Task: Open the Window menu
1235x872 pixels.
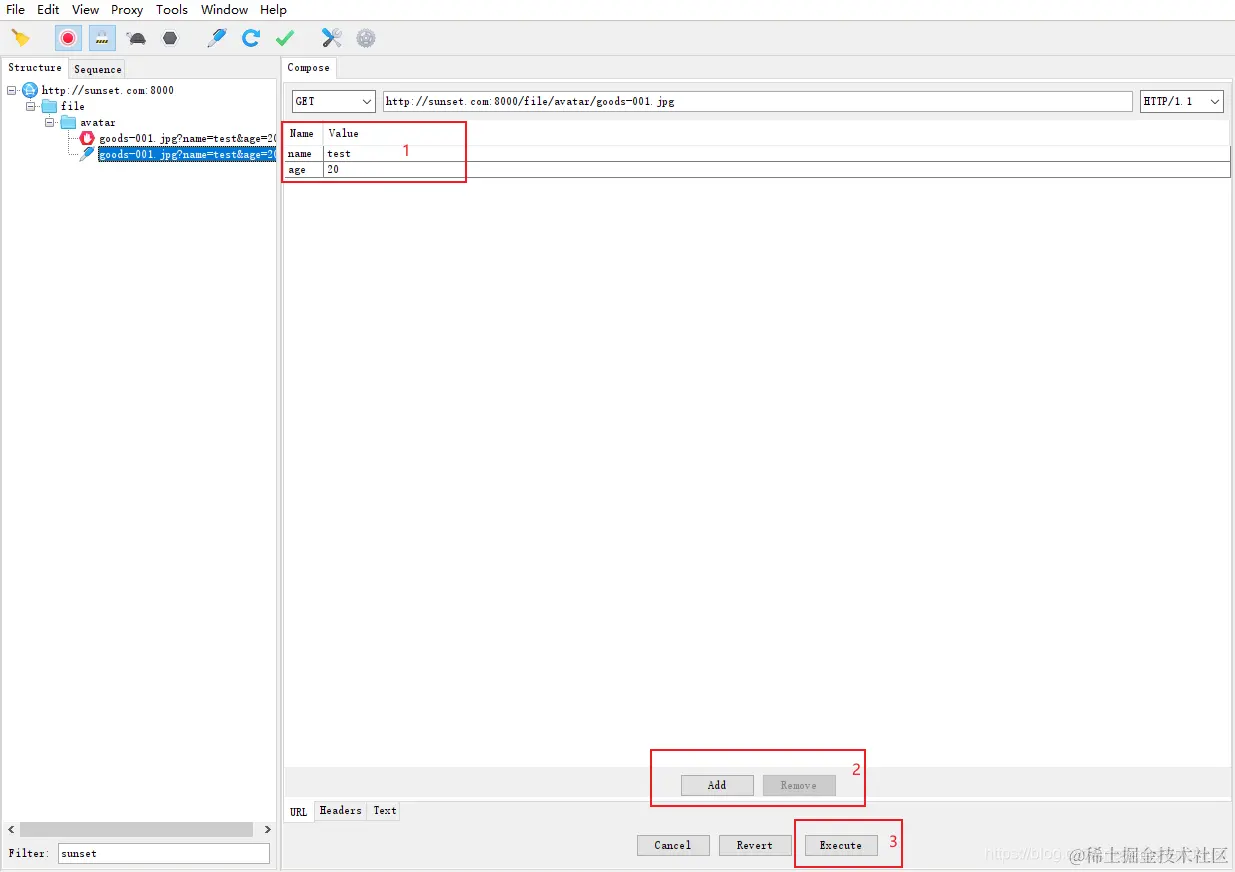Action: (224, 9)
